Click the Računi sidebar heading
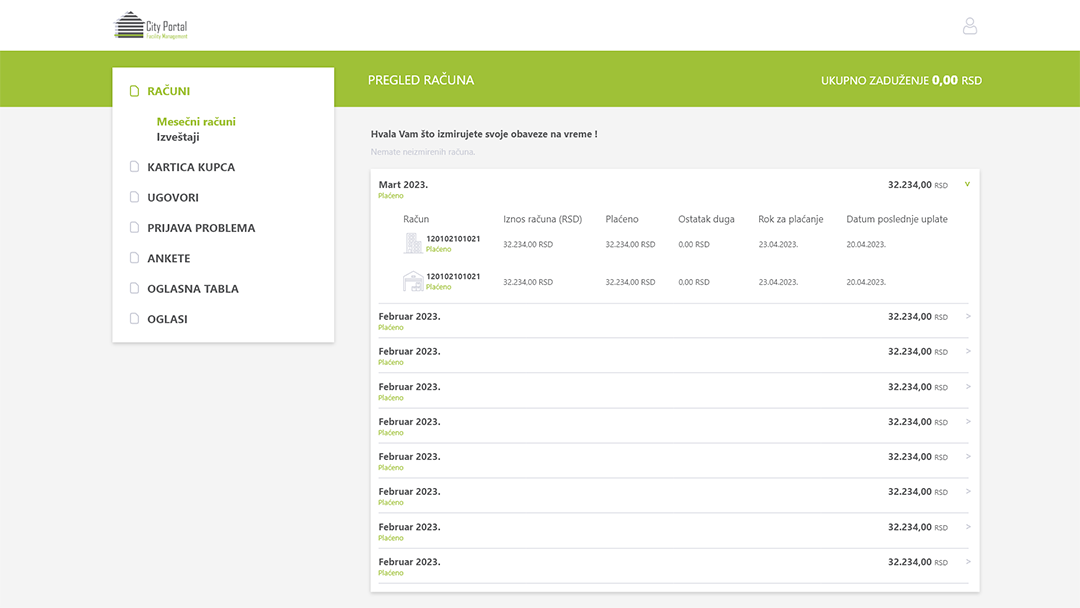The height and width of the screenshot is (608, 1080). (168, 91)
